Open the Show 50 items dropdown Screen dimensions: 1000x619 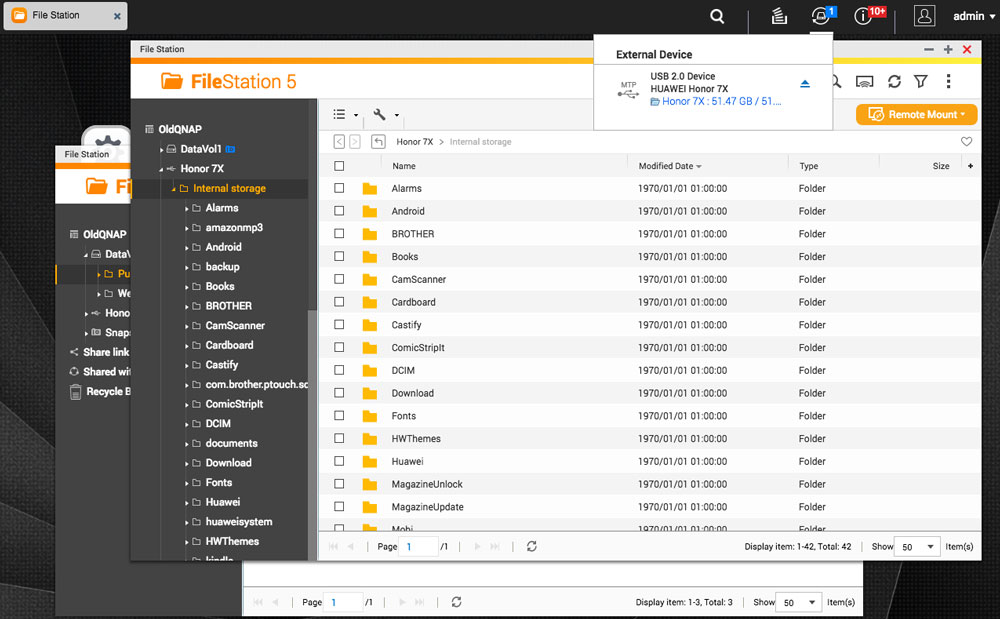click(917, 547)
